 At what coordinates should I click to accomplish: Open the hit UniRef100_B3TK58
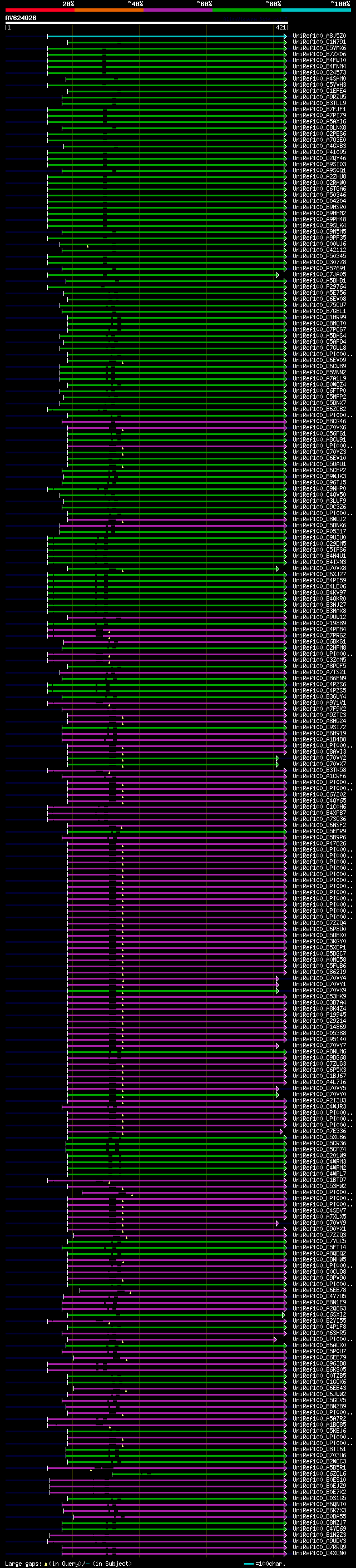[319, 770]
